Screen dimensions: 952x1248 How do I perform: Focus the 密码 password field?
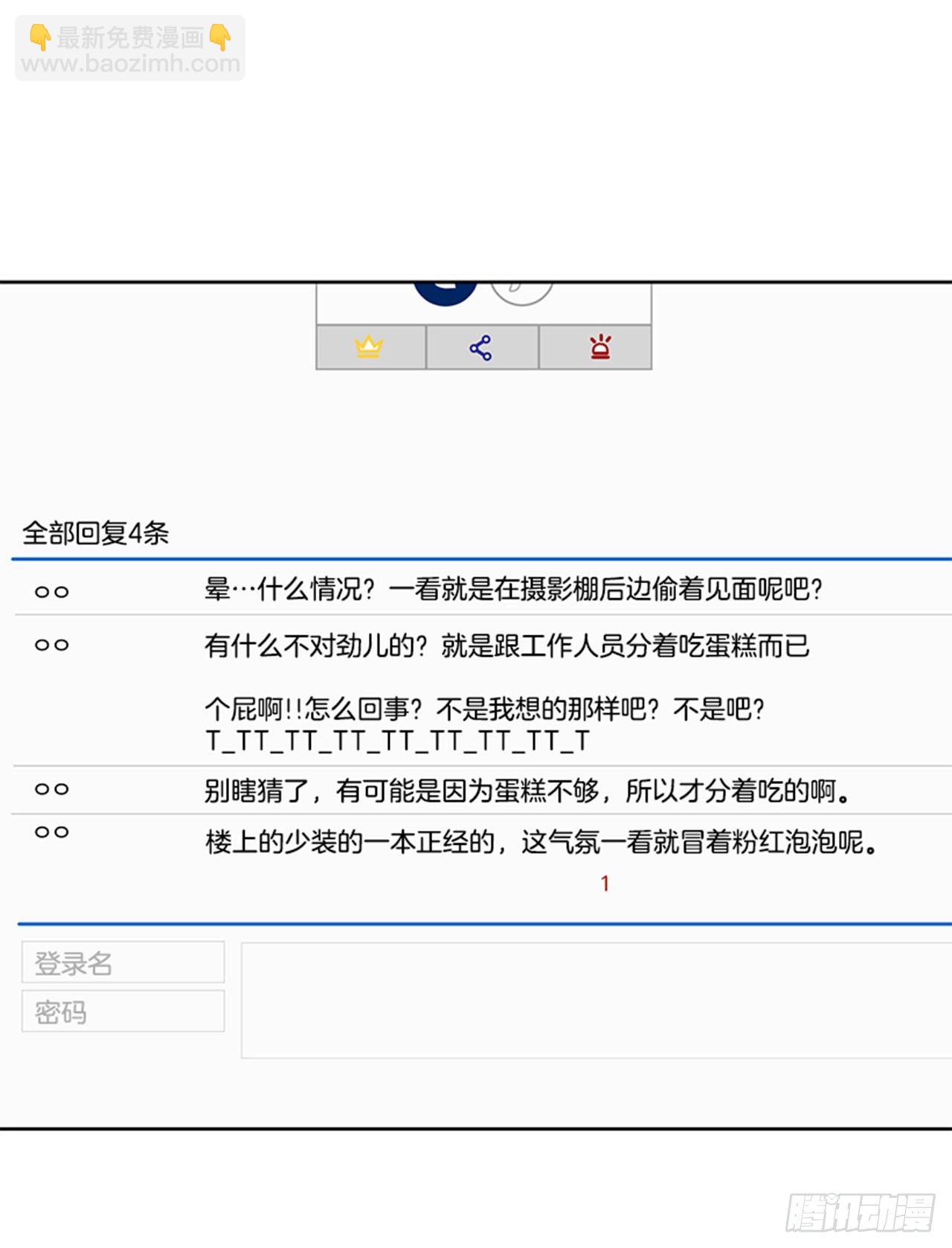point(123,1011)
